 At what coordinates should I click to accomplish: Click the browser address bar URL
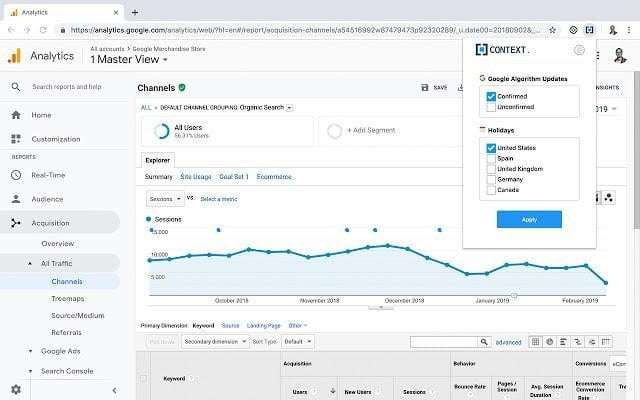tap(305, 30)
